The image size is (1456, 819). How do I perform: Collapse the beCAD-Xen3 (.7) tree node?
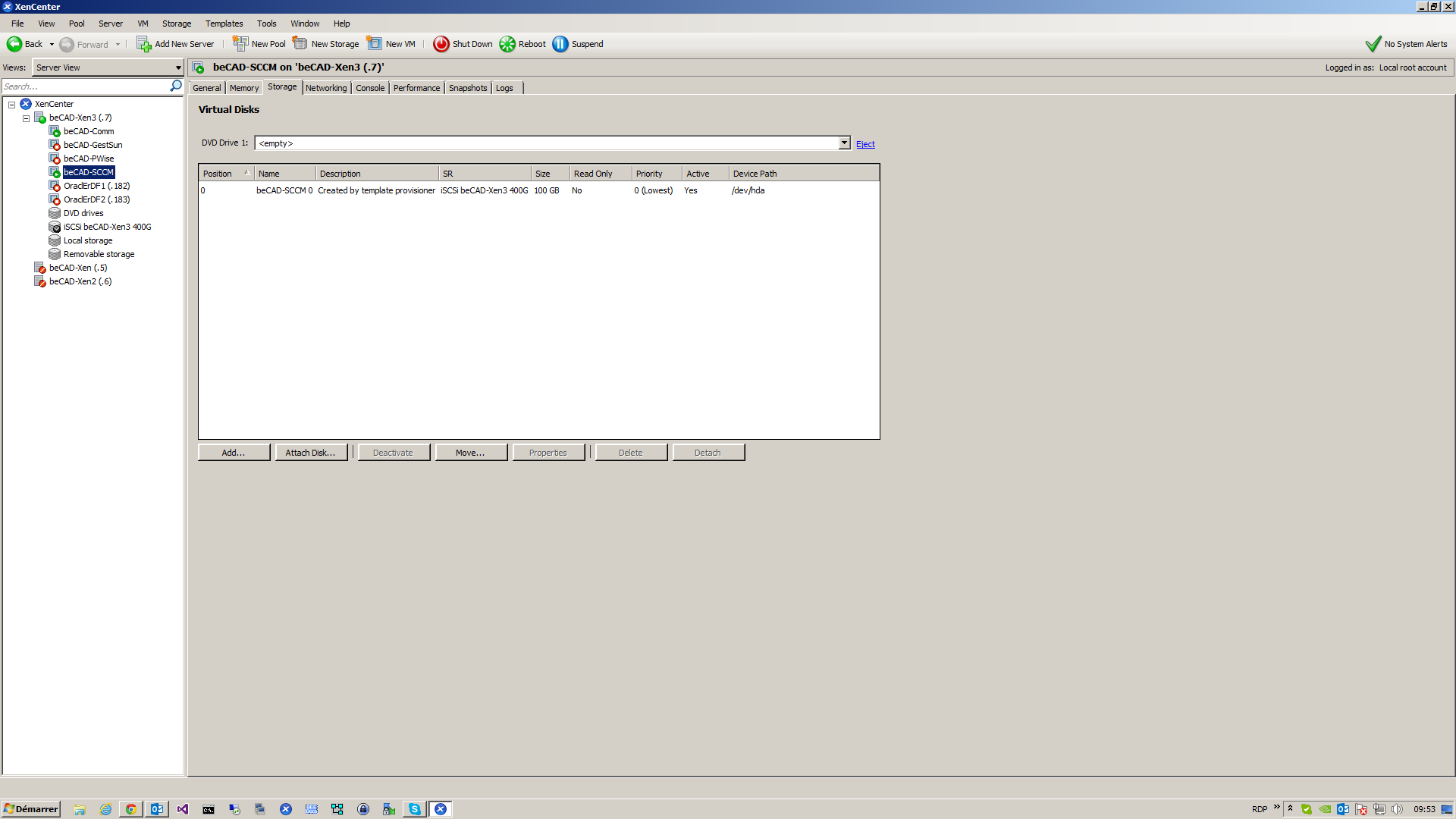(x=26, y=118)
